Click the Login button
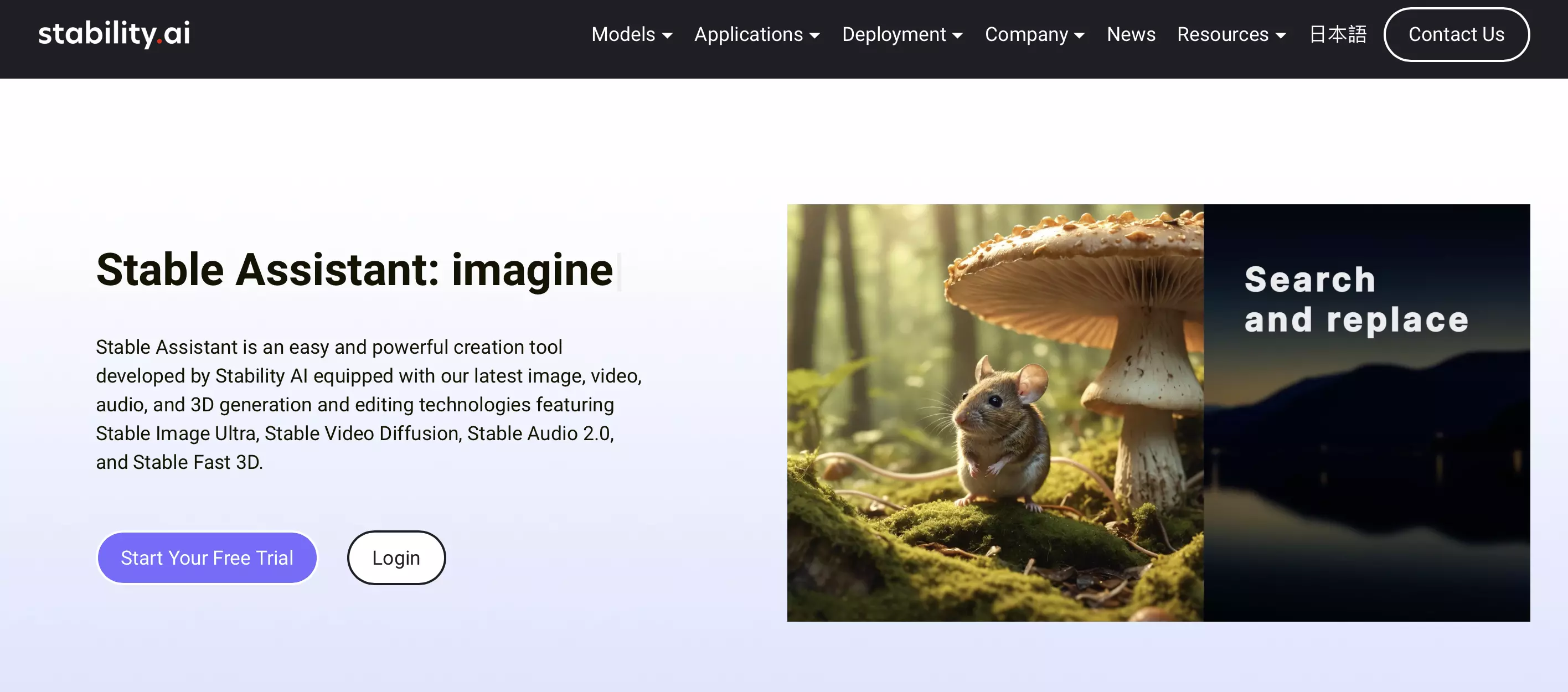 pos(396,557)
